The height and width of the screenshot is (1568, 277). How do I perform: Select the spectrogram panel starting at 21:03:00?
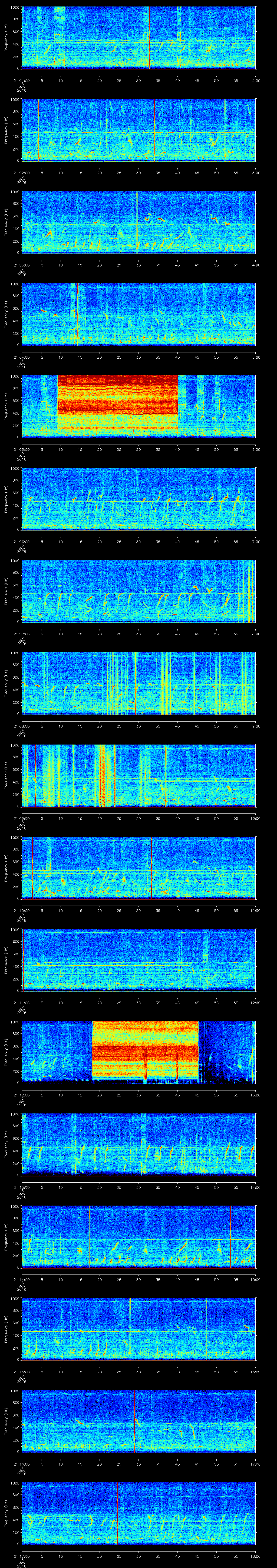(138, 222)
